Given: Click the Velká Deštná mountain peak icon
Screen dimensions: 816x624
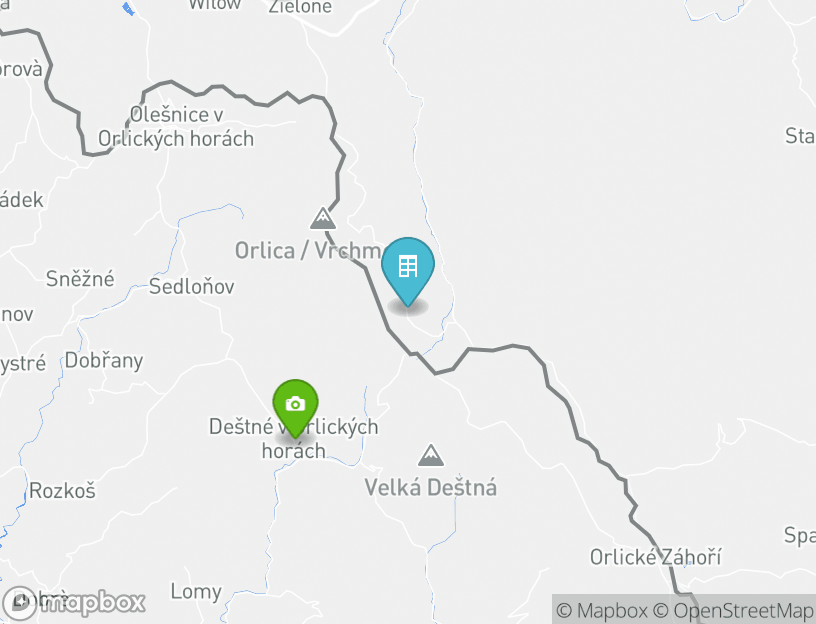Looking at the screenshot, I should coord(431,455).
